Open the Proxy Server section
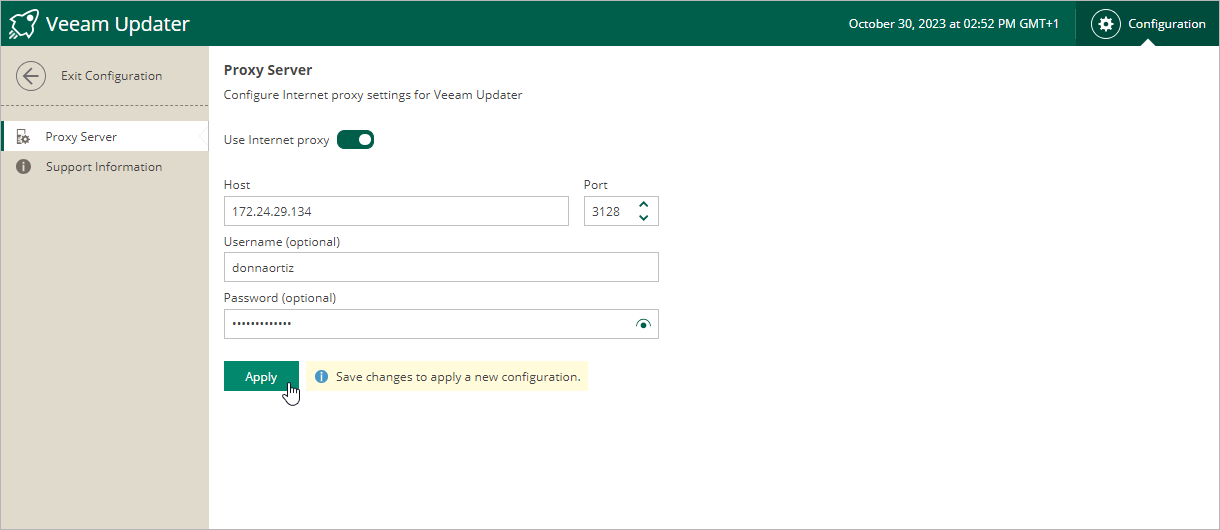The image size is (1220, 530). 105,137
